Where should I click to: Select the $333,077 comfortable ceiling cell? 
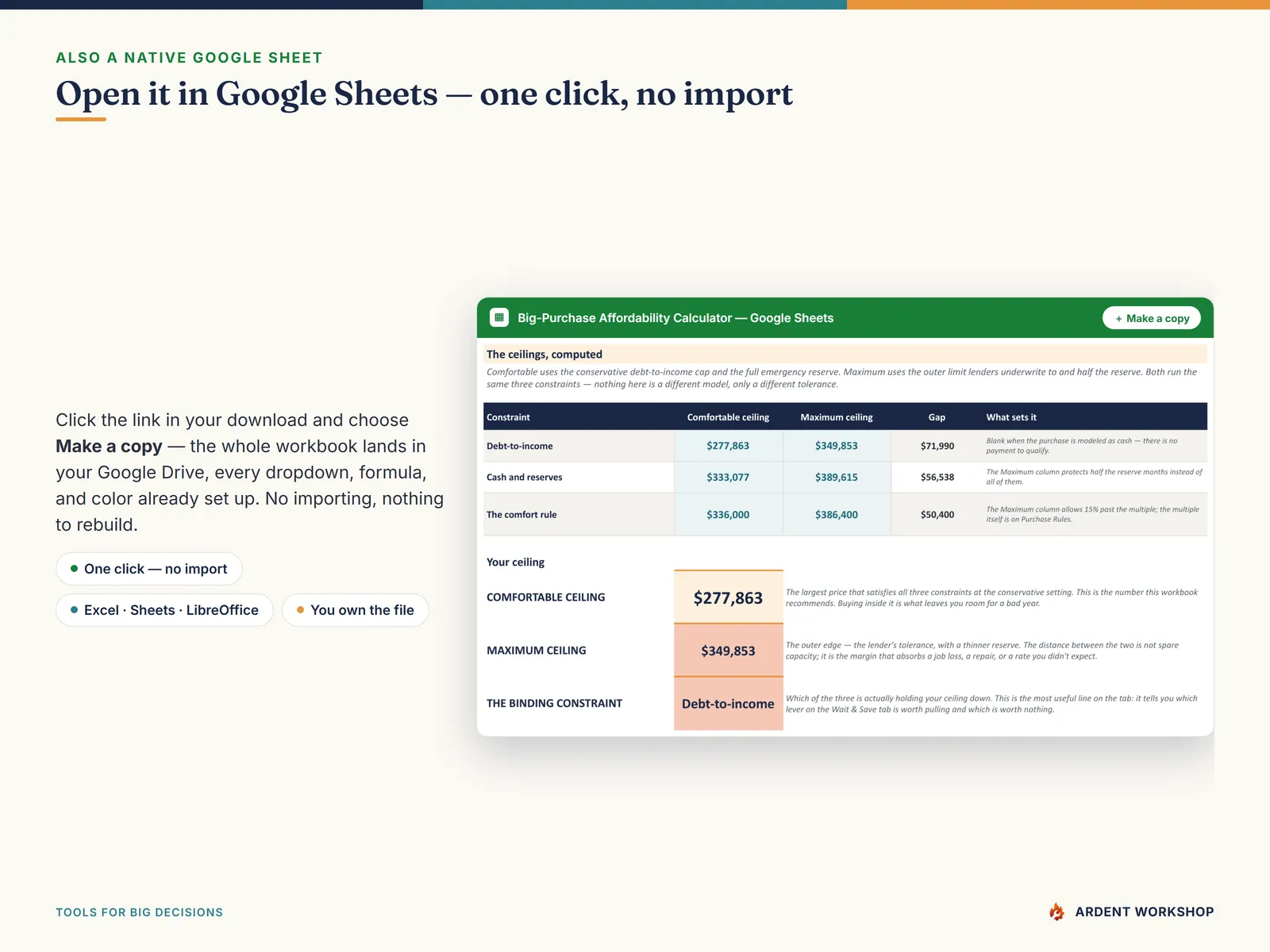(728, 477)
